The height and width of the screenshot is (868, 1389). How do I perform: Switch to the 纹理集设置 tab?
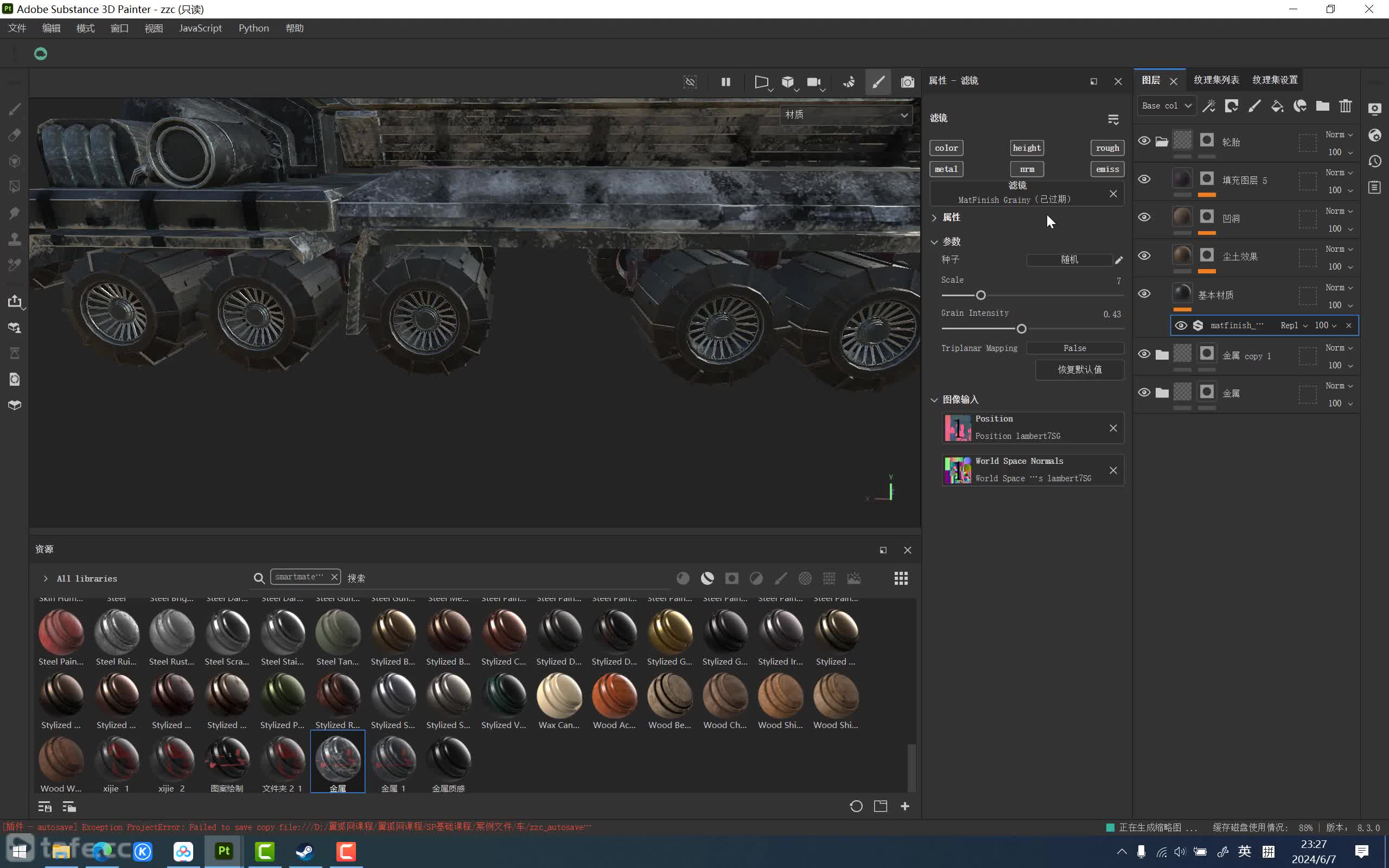tap(1275, 80)
